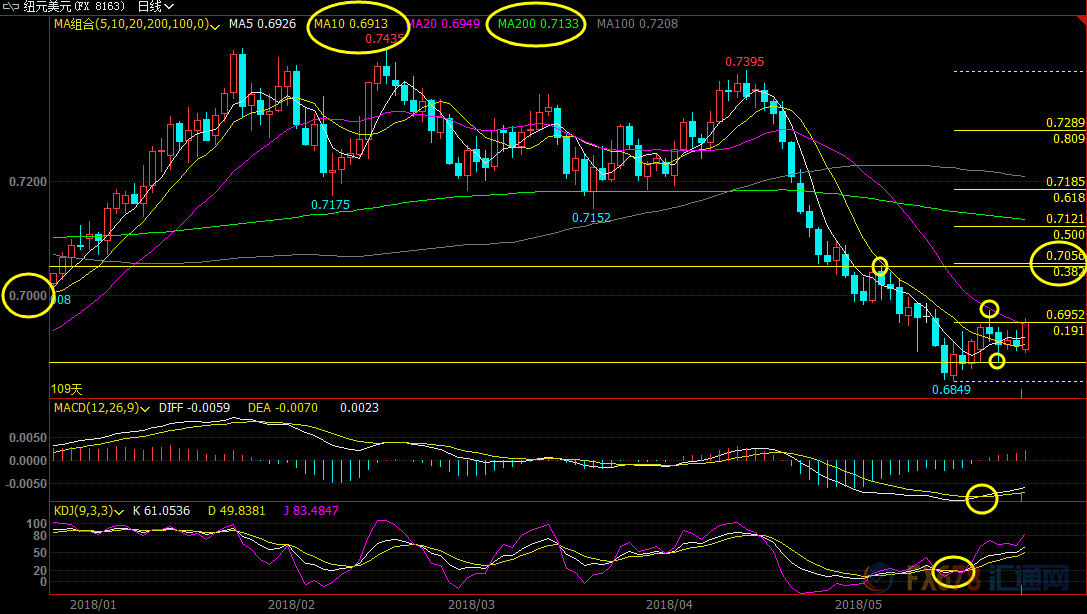The image size is (1087, 614).
Task: Select the 0.7395 peak price label
Action: [x=744, y=62]
